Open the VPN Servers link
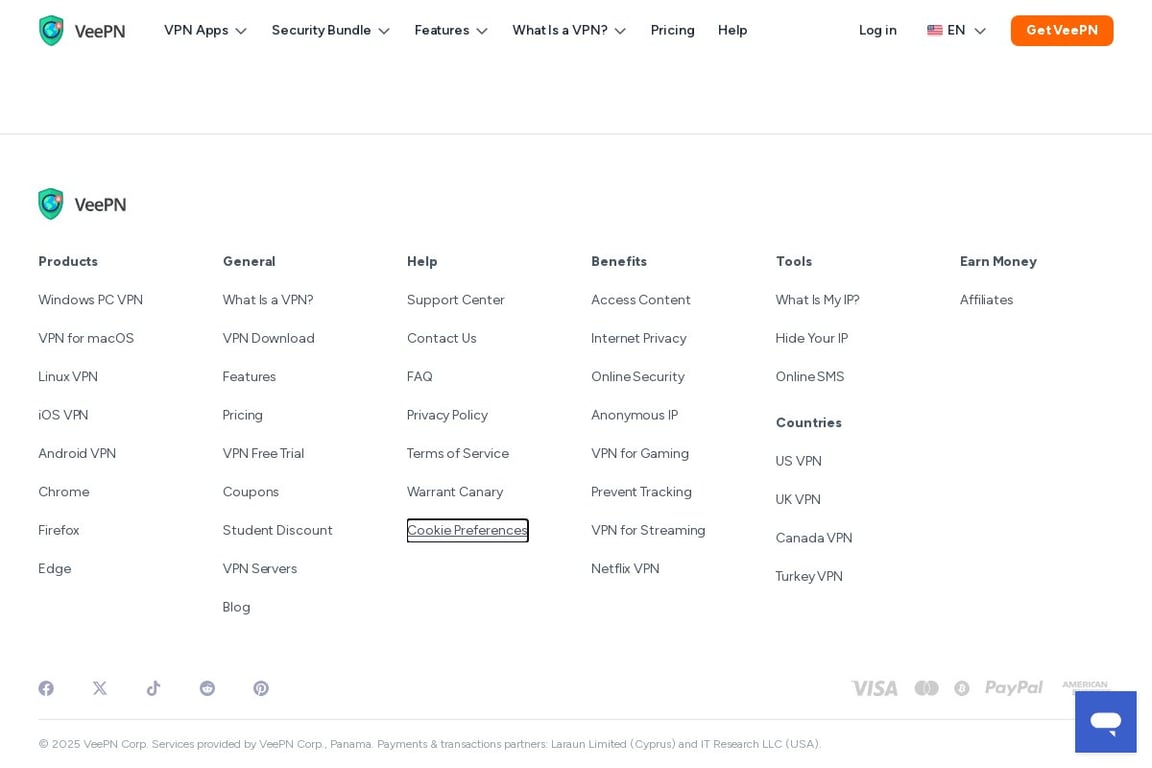Screen dimensions: 1152x768 pyautogui.click(x=259, y=568)
